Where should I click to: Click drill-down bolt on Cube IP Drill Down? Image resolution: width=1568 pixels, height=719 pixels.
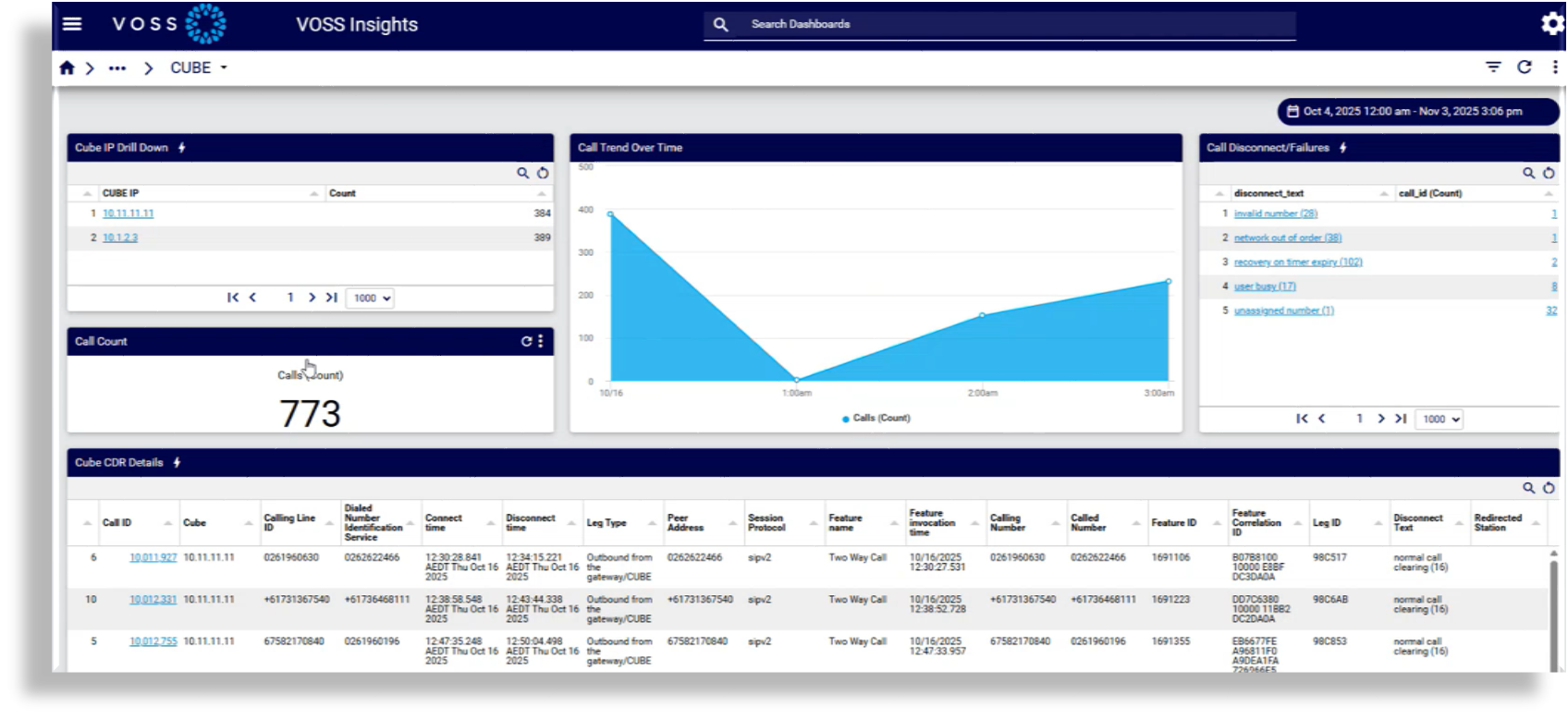point(182,147)
